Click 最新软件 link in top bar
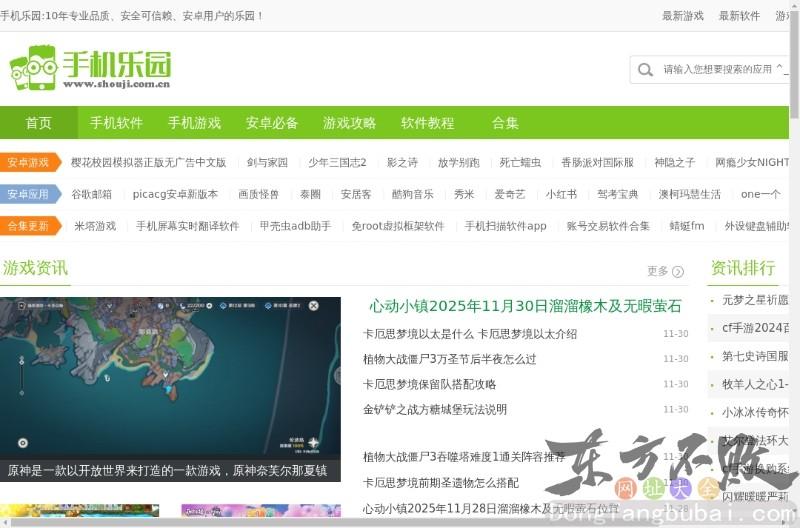800x528 pixels. (x=739, y=16)
